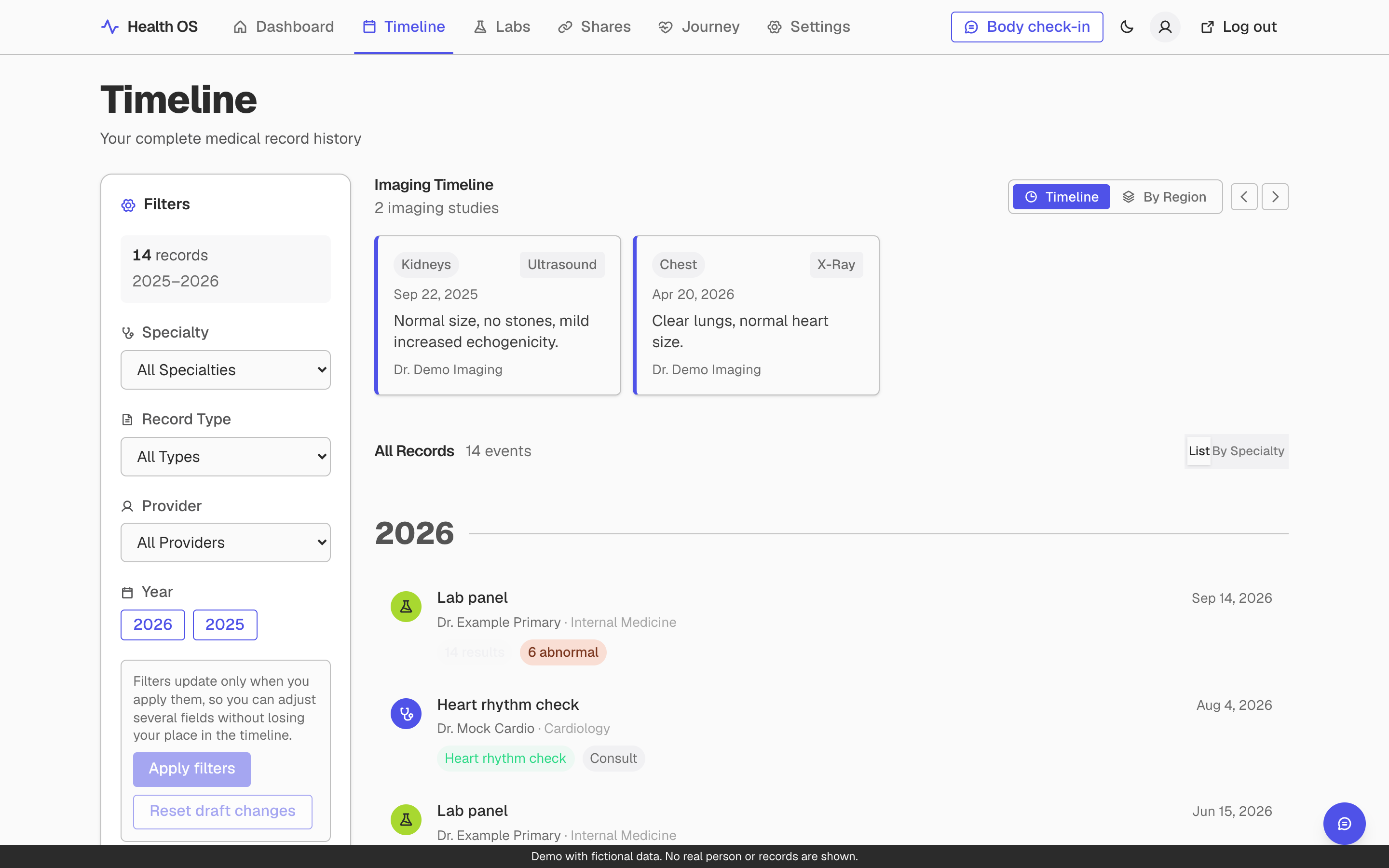Open the floating chat bubble button
The height and width of the screenshot is (868, 1389).
pos(1344,823)
